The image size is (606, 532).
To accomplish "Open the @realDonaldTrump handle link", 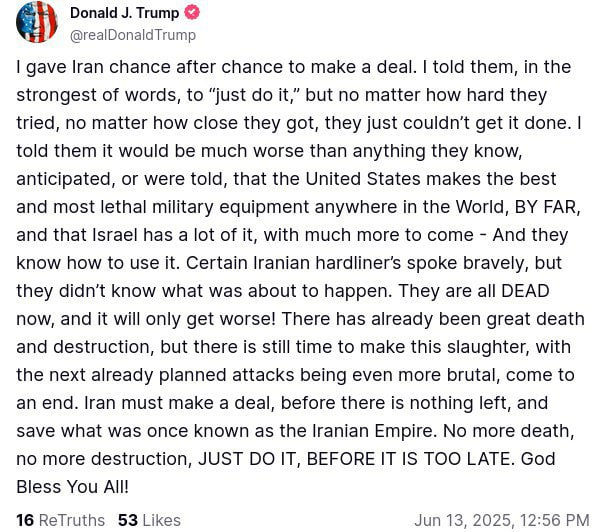I will coord(132,35).
